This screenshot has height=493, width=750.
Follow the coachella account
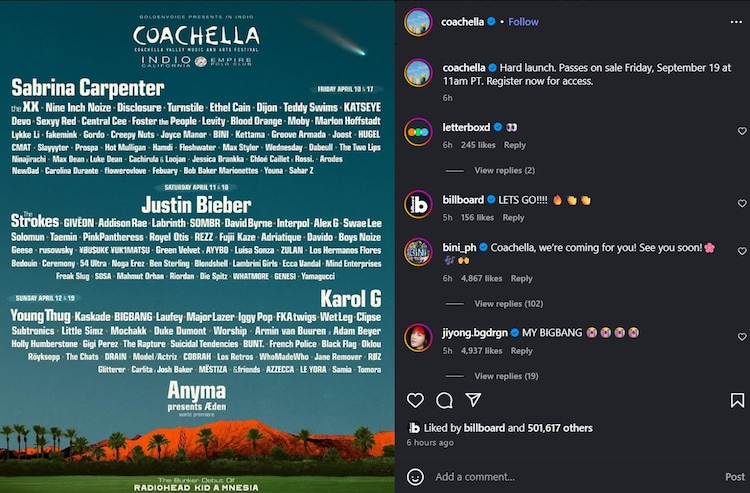click(x=523, y=22)
